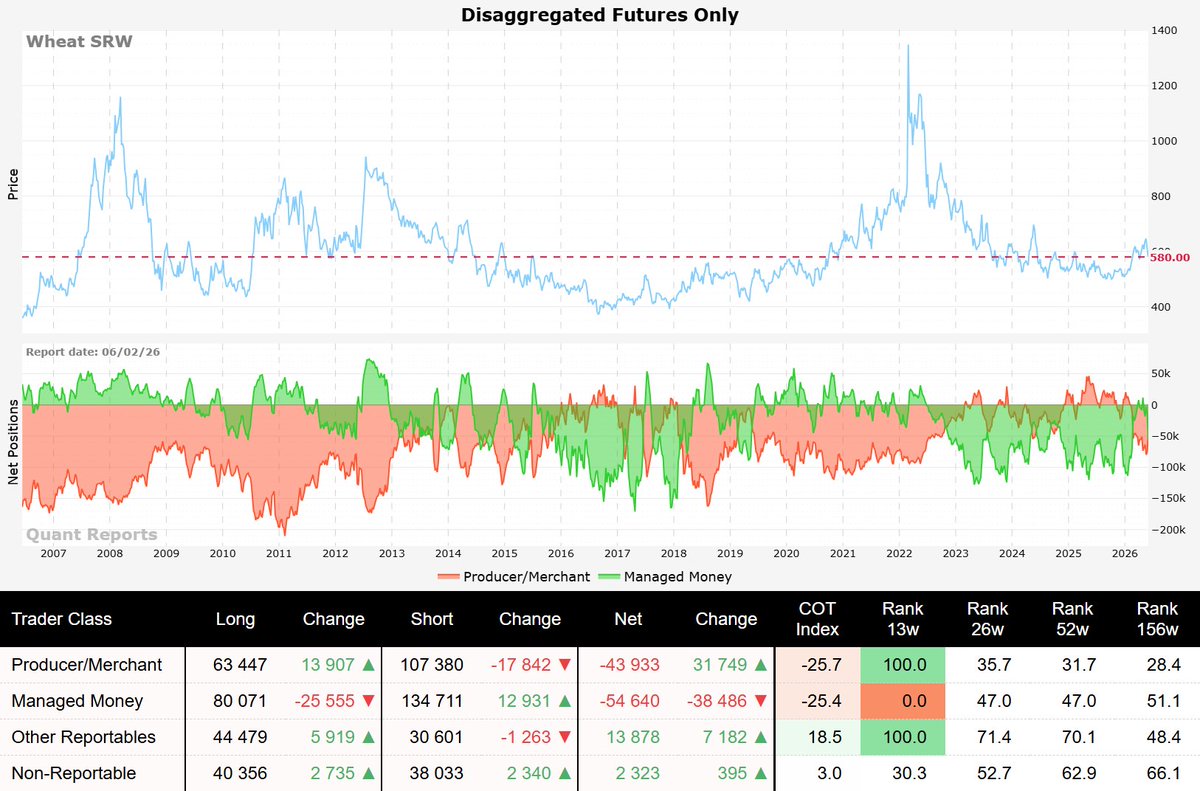The image size is (1200, 791).
Task: Click the orange 0.0 Rank 13w cell
Action: 903,701
